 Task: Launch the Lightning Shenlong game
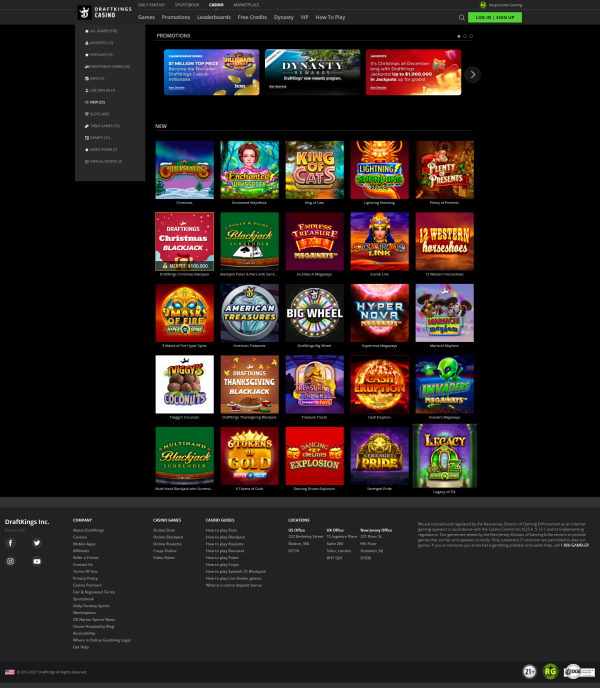pos(380,170)
